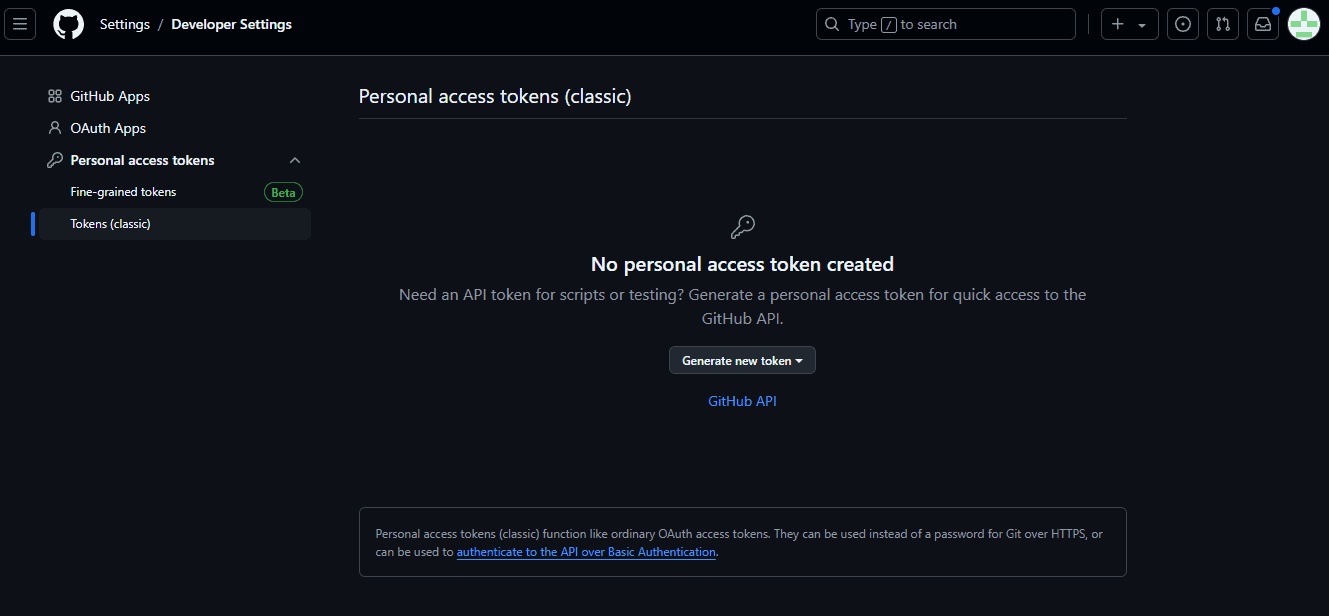Click the Developer Settings breadcrumb
The width and height of the screenshot is (1329, 616).
(x=232, y=24)
